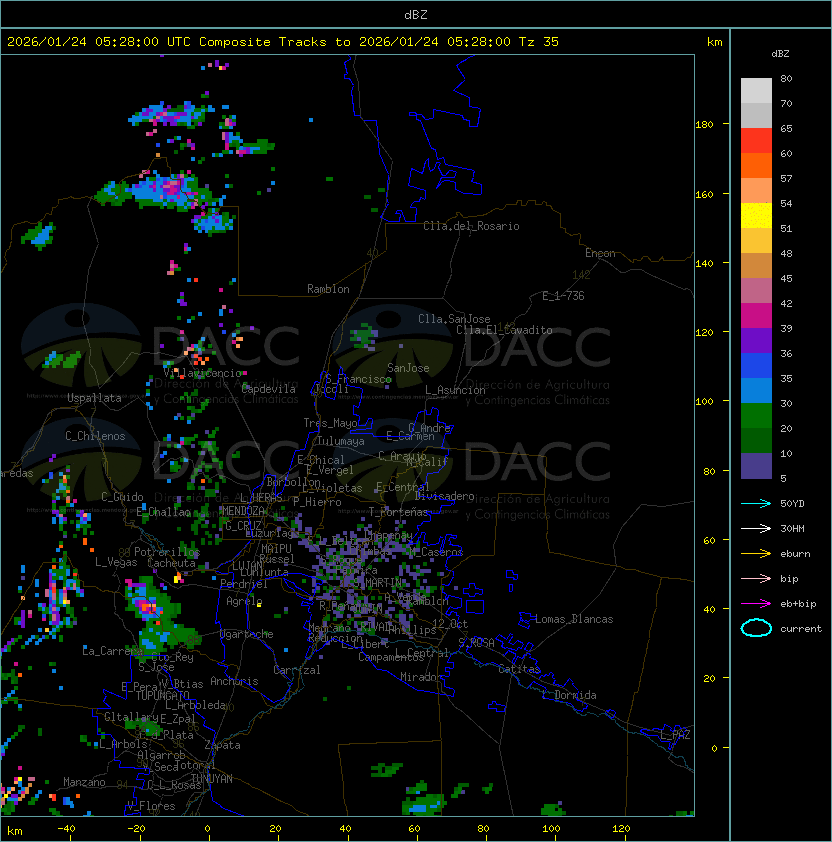
Task: Select the Manzano label
Action: [x=84, y=782]
